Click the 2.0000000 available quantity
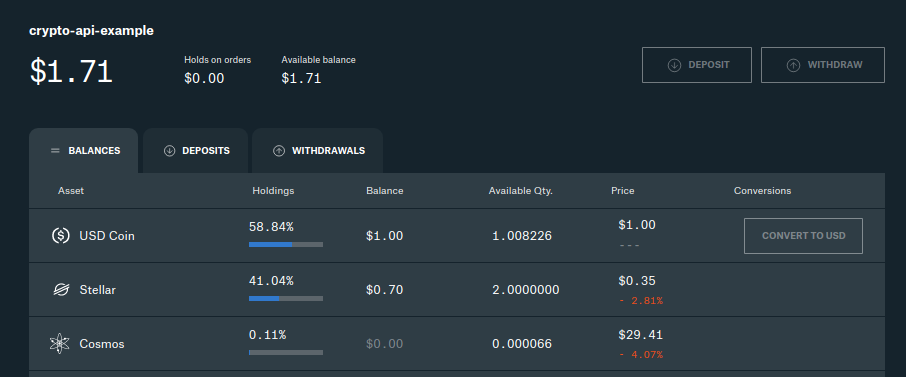 pos(526,290)
